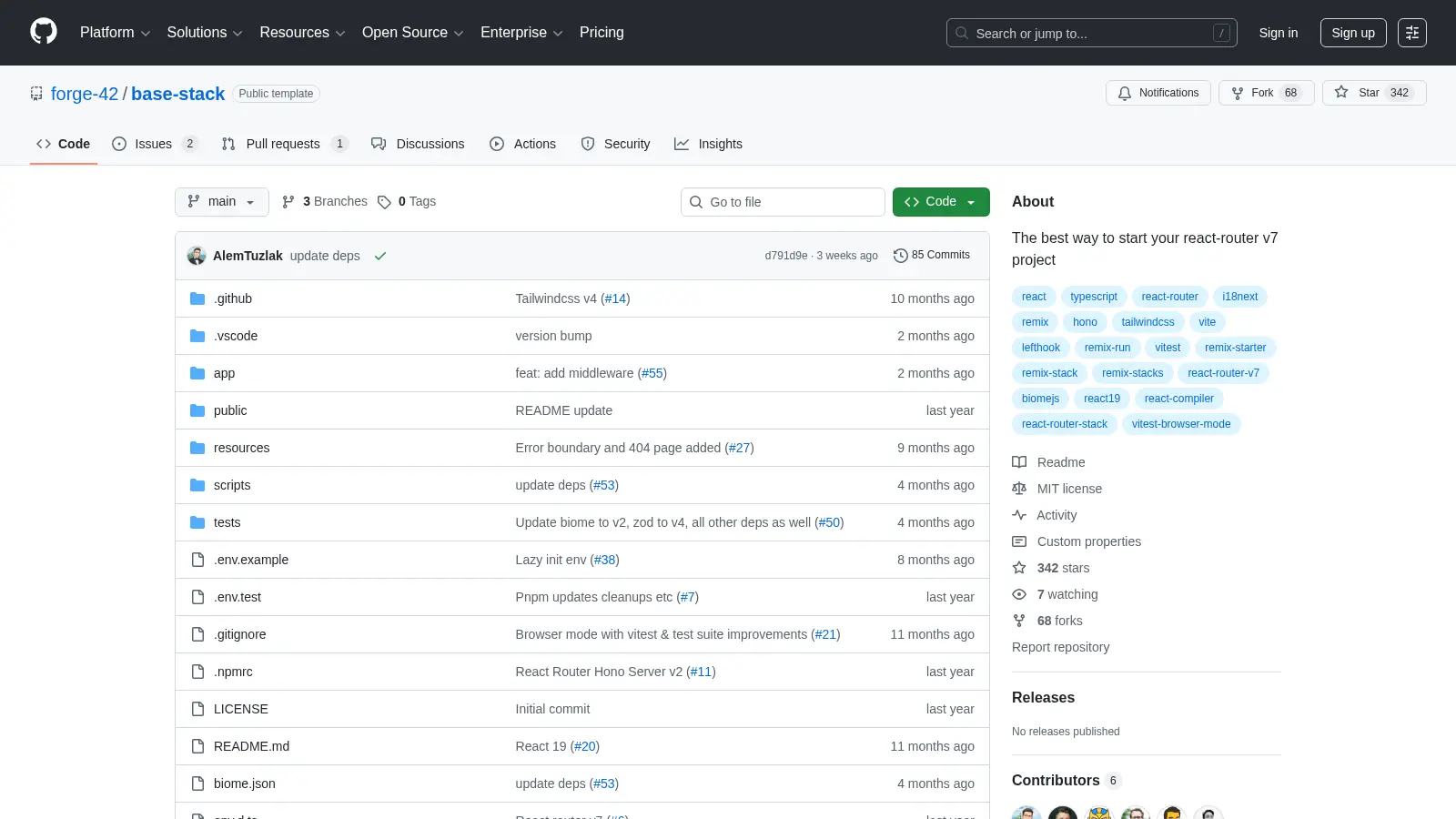Switch to the Issues tab
1456x819 pixels.
click(x=155, y=144)
